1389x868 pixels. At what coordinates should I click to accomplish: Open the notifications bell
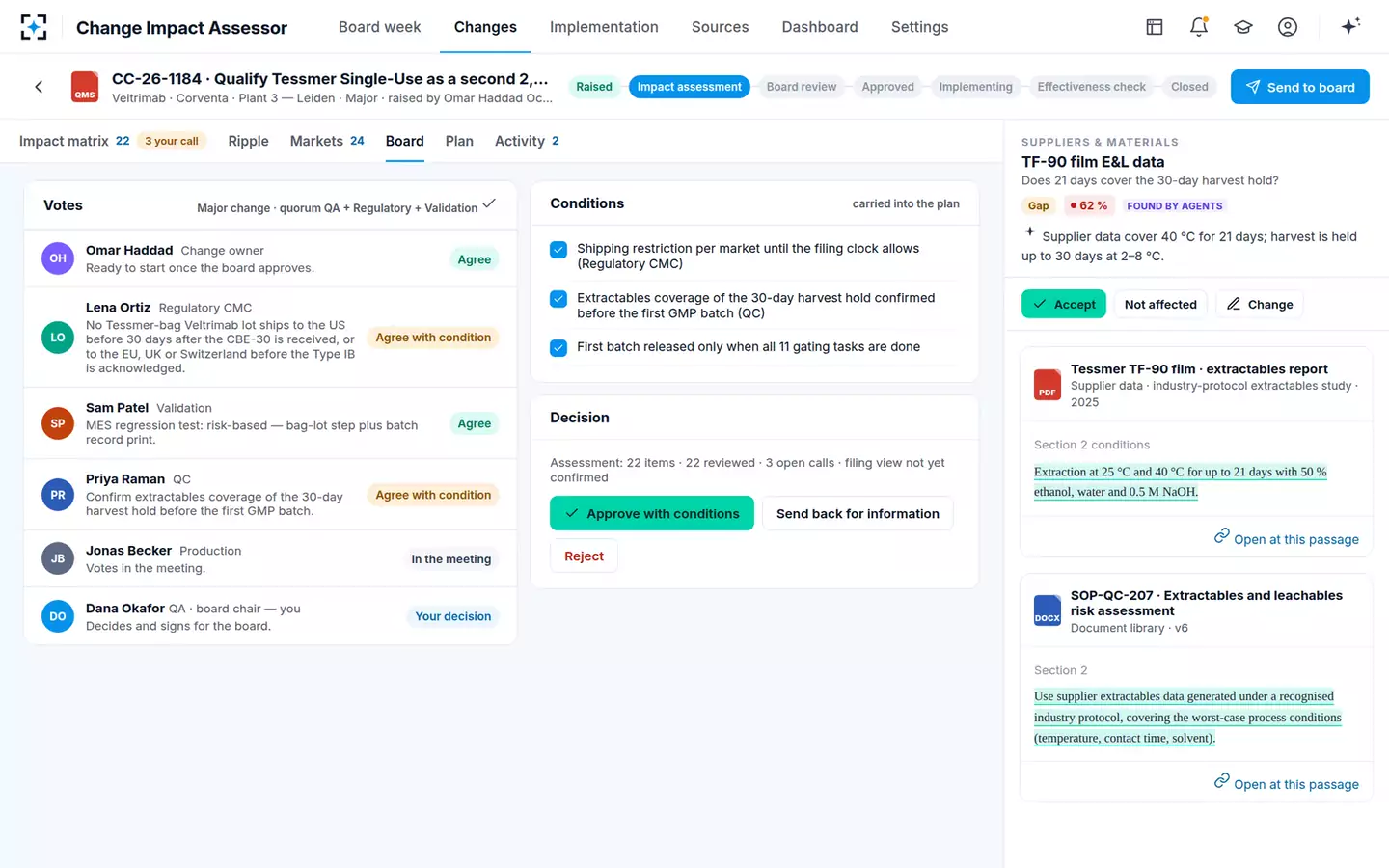(x=1199, y=27)
